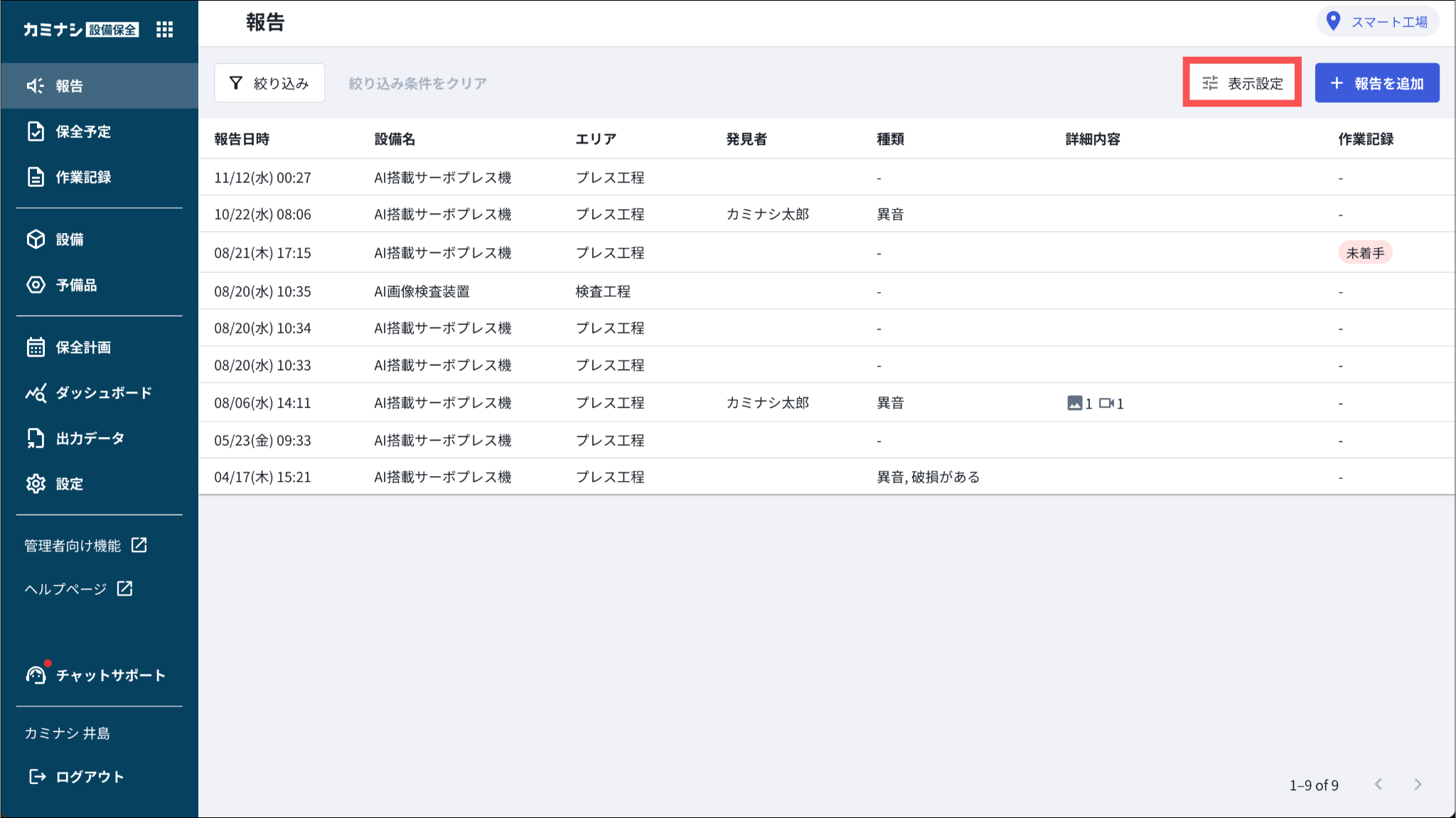Viewport: 1456px width, 818px height.
Task: Open the 表示設定 display settings
Action: click(x=1242, y=83)
